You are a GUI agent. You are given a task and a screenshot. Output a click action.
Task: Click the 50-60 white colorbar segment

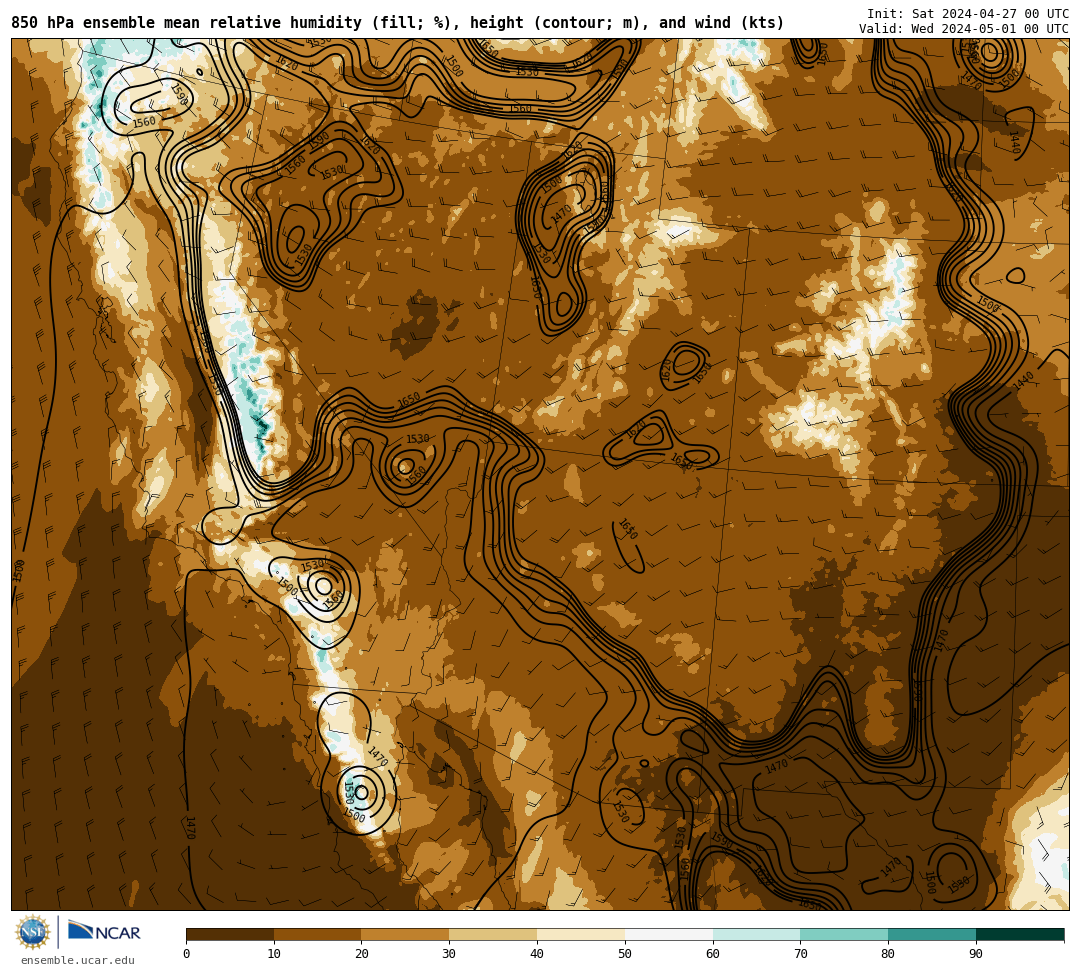(669, 934)
